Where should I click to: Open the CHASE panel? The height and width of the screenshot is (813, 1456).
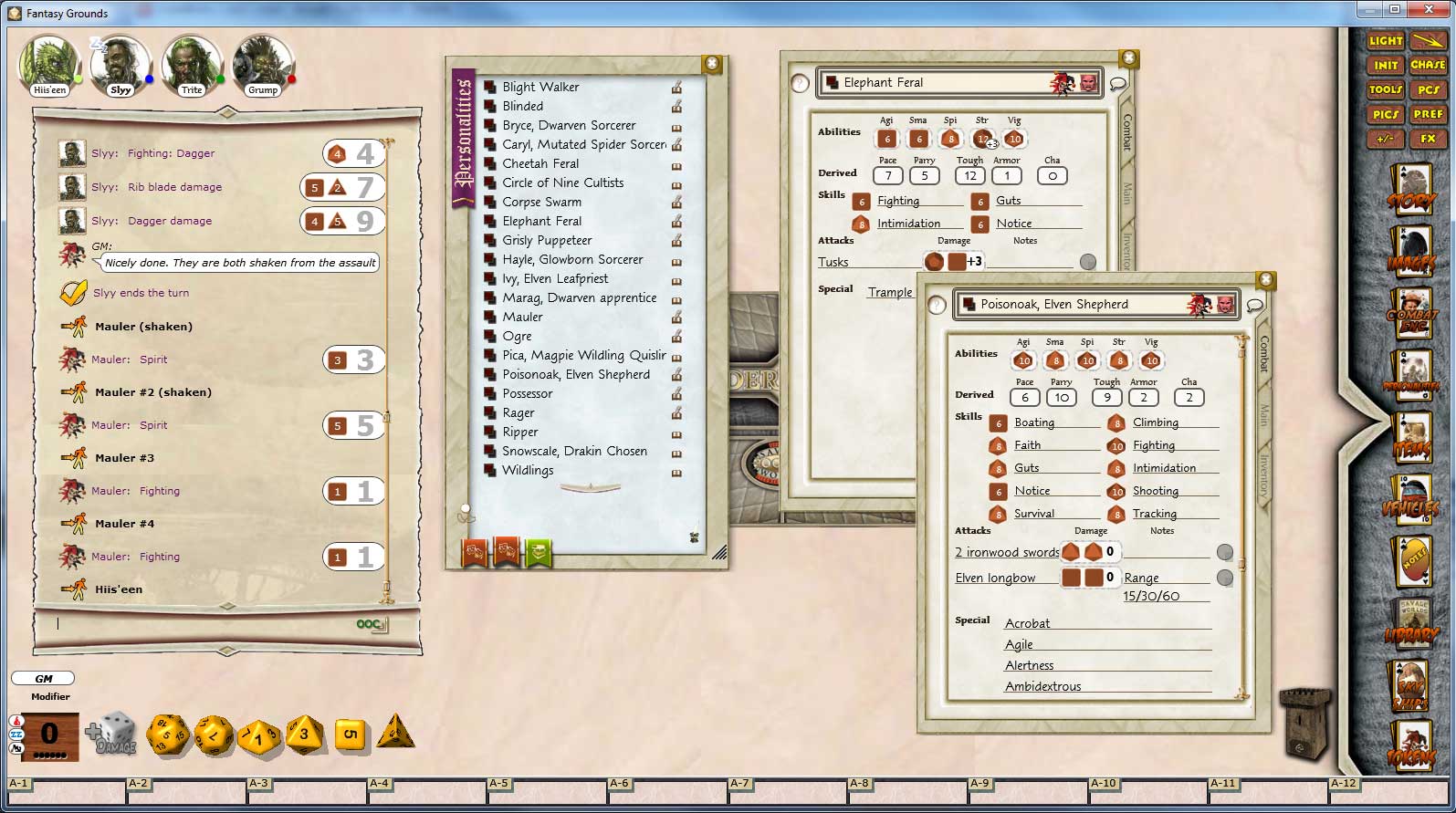click(x=1428, y=66)
